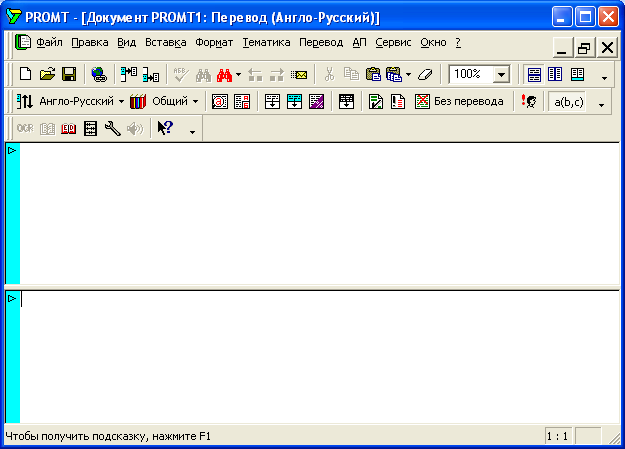
Task: Open a file with the folder icon
Action: tap(47, 74)
